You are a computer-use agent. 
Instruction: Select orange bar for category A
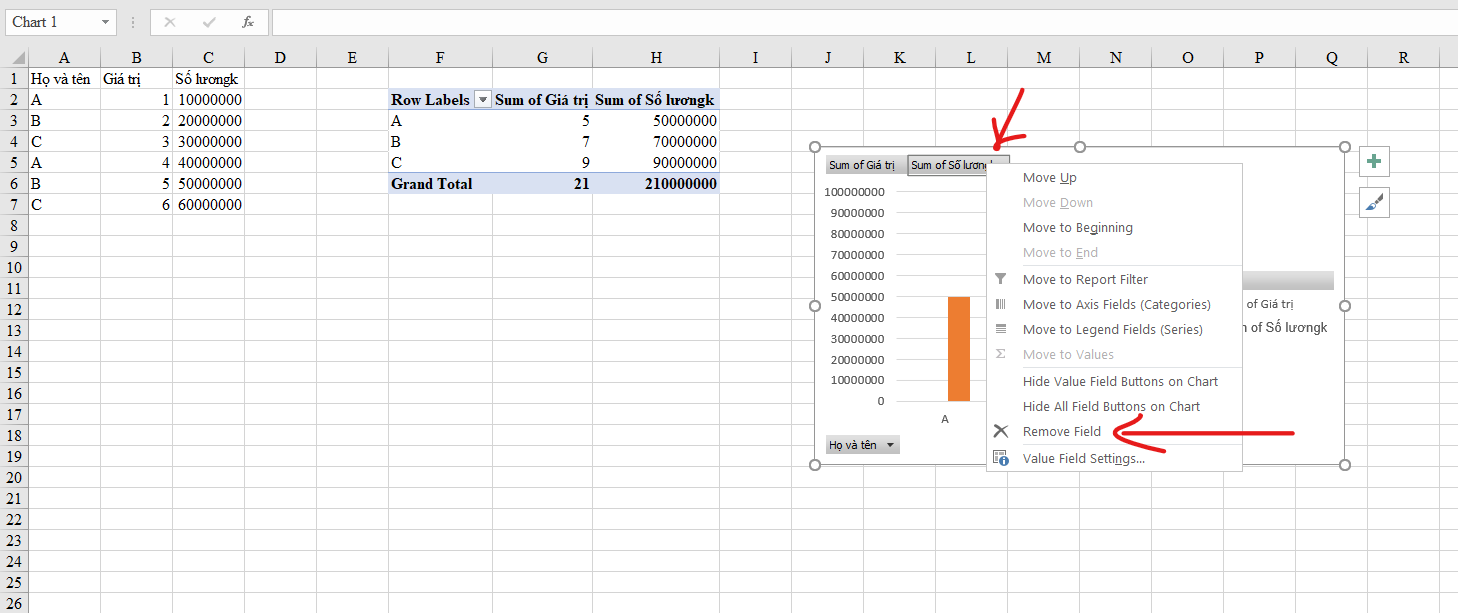[959, 349]
